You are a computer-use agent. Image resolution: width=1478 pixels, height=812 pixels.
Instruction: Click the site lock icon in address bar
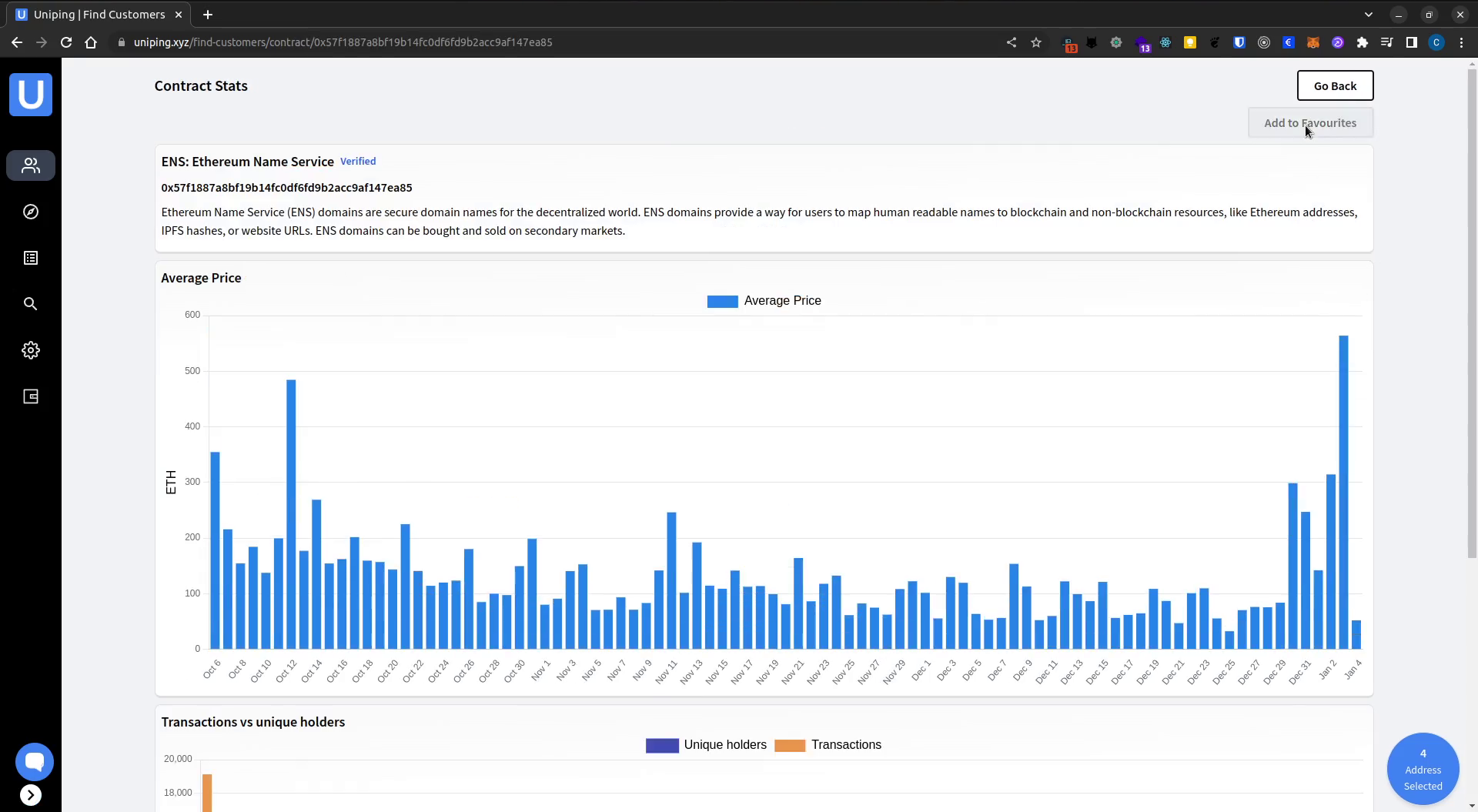click(x=121, y=42)
